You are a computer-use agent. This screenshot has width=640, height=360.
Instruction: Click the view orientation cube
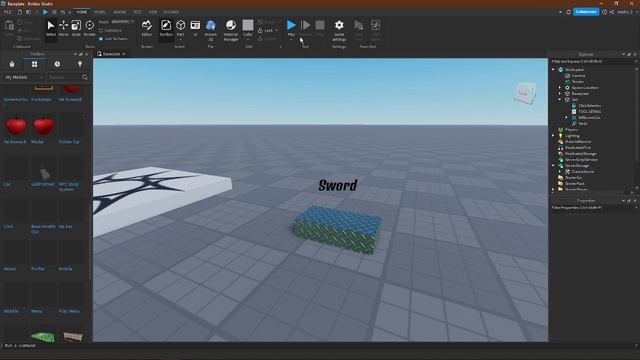pos(524,93)
